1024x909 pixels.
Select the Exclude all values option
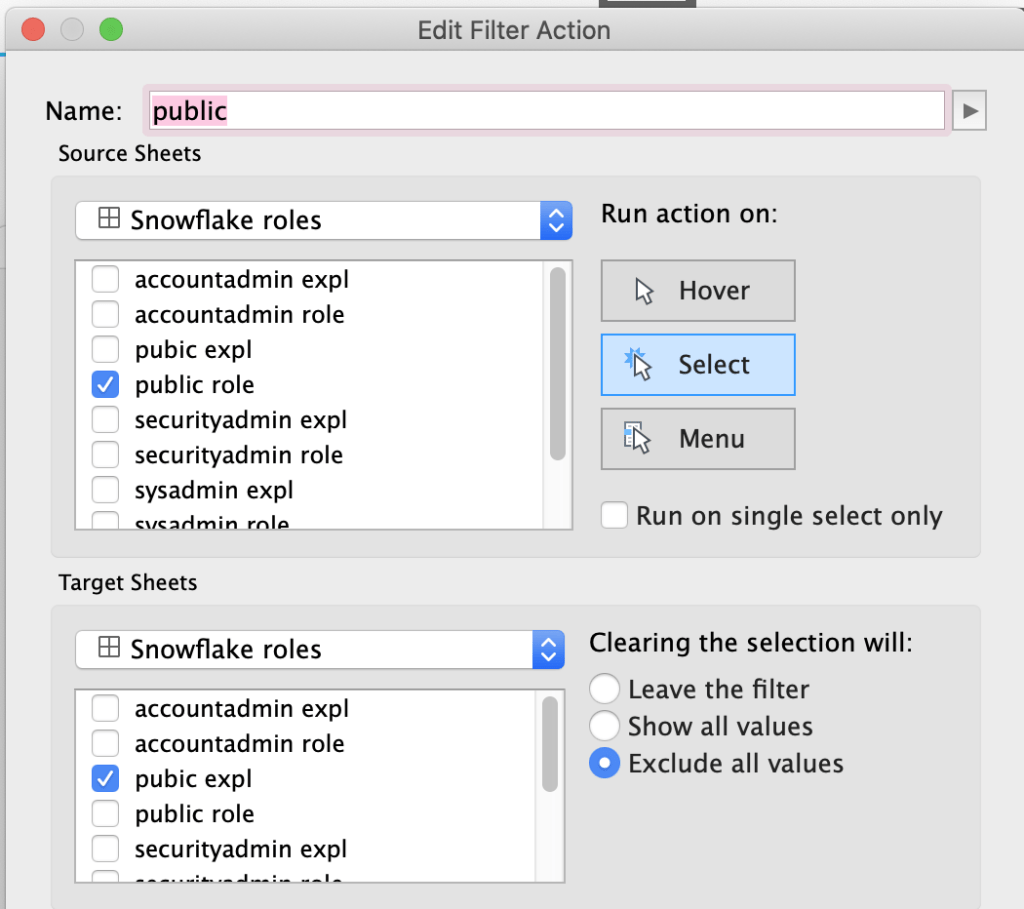tap(604, 764)
